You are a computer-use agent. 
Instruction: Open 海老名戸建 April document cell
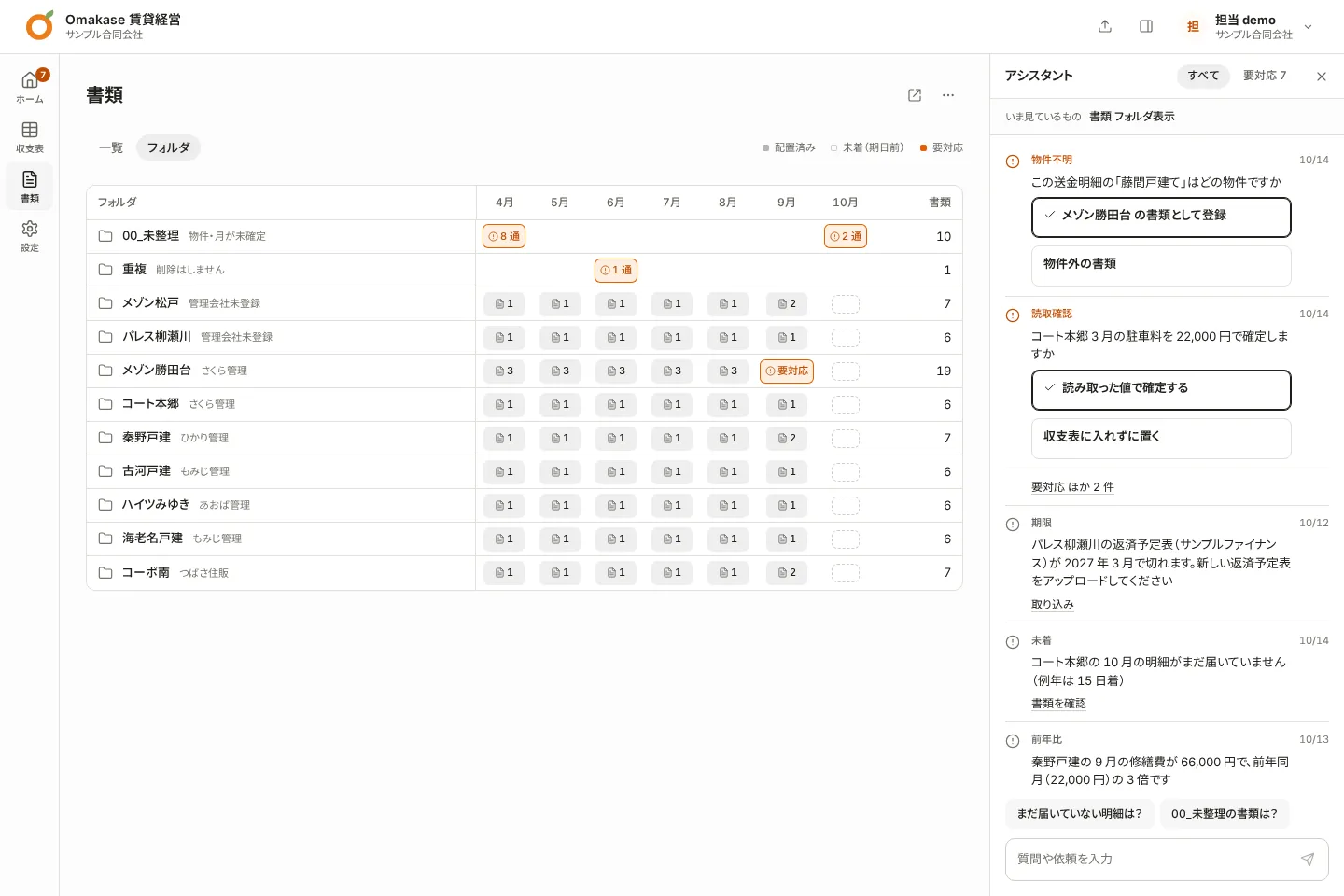tap(504, 539)
